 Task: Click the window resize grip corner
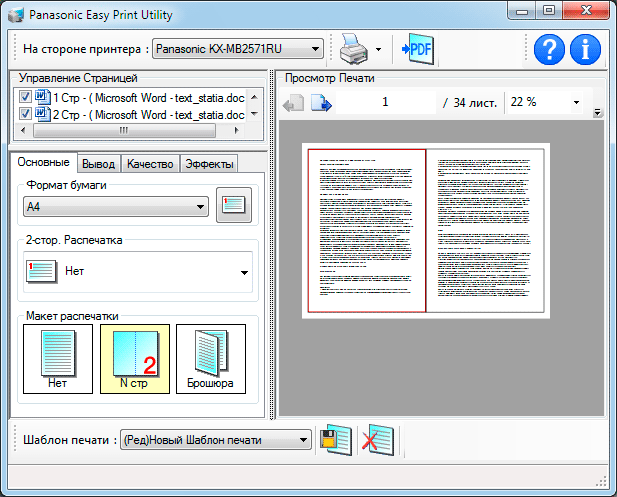coord(601,481)
